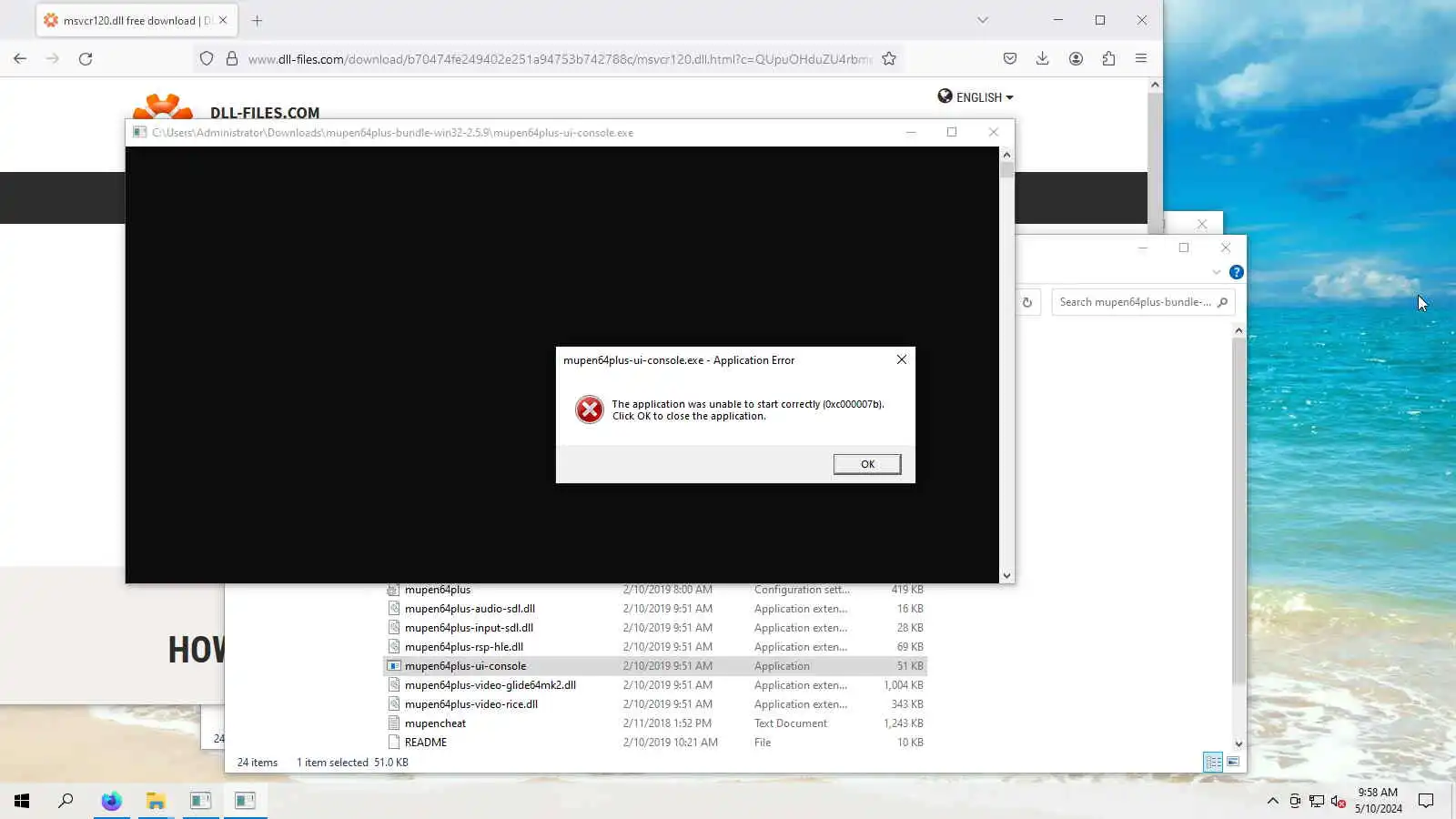Switch Explorer to details view
Image resolution: width=1456 pixels, height=819 pixels.
1213,763
